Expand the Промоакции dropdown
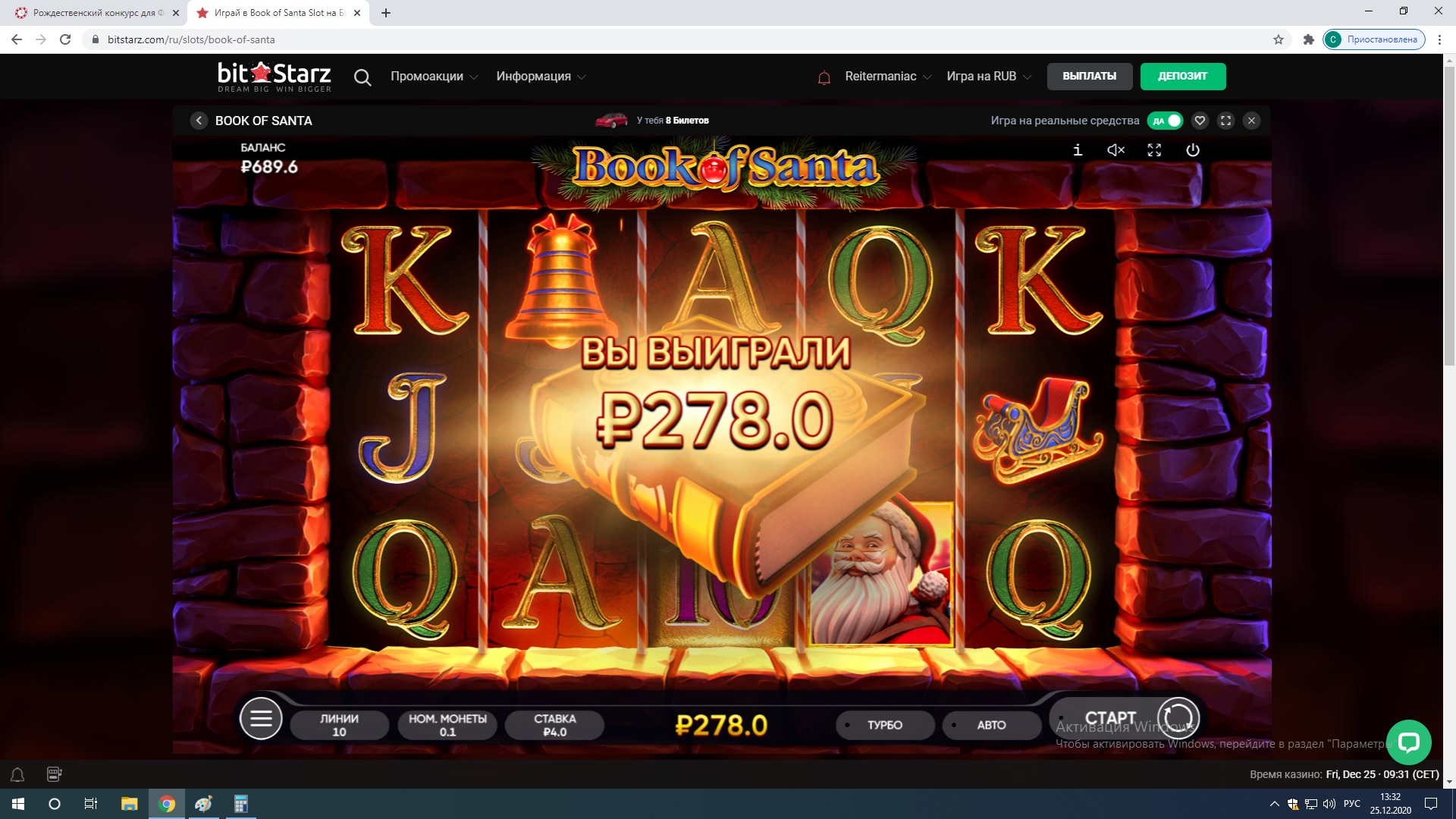The height and width of the screenshot is (819, 1456). coord(434,77)
